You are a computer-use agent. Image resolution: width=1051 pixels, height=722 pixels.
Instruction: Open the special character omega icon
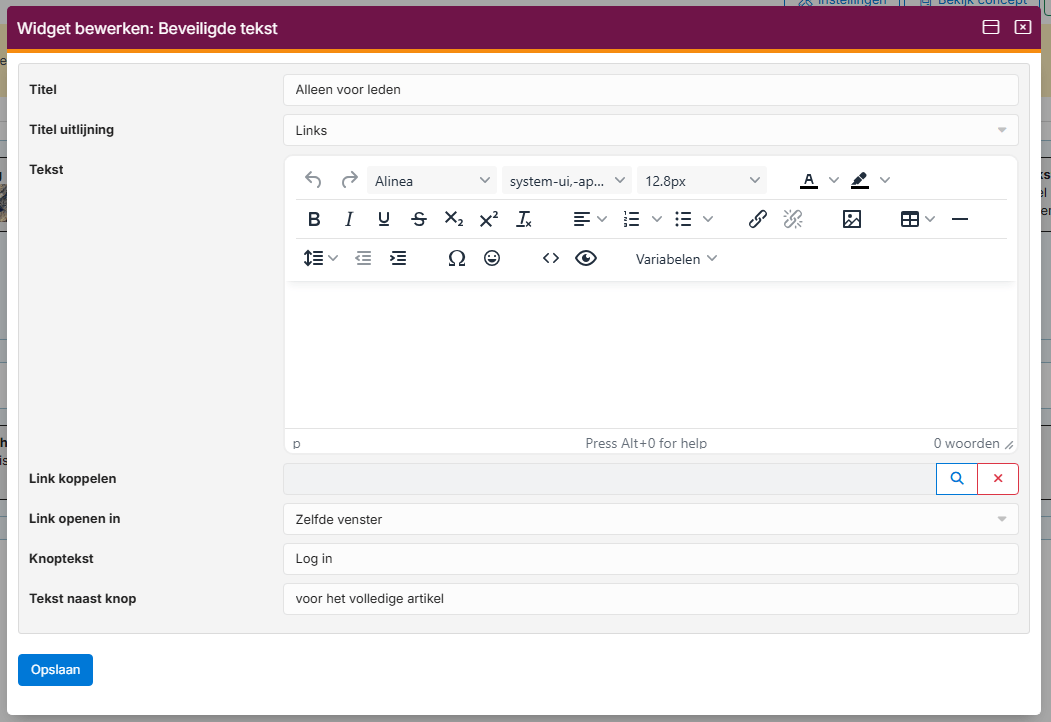click(x=457, y=258)
